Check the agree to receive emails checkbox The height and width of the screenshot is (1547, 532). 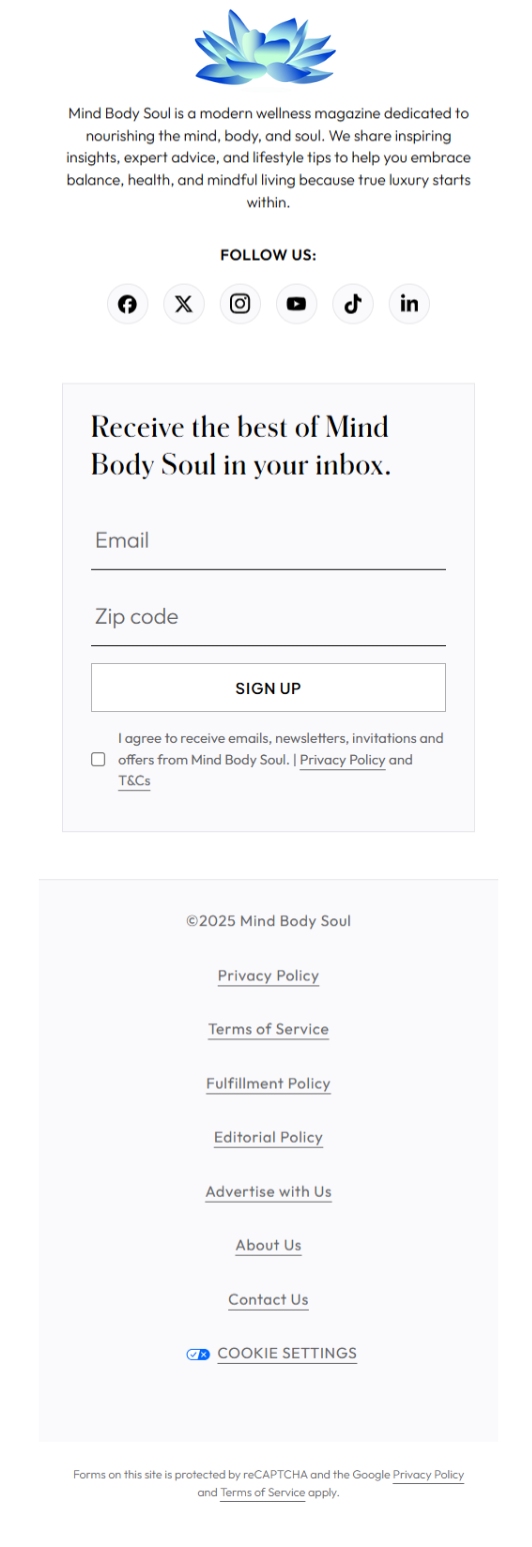pos(98,759)
